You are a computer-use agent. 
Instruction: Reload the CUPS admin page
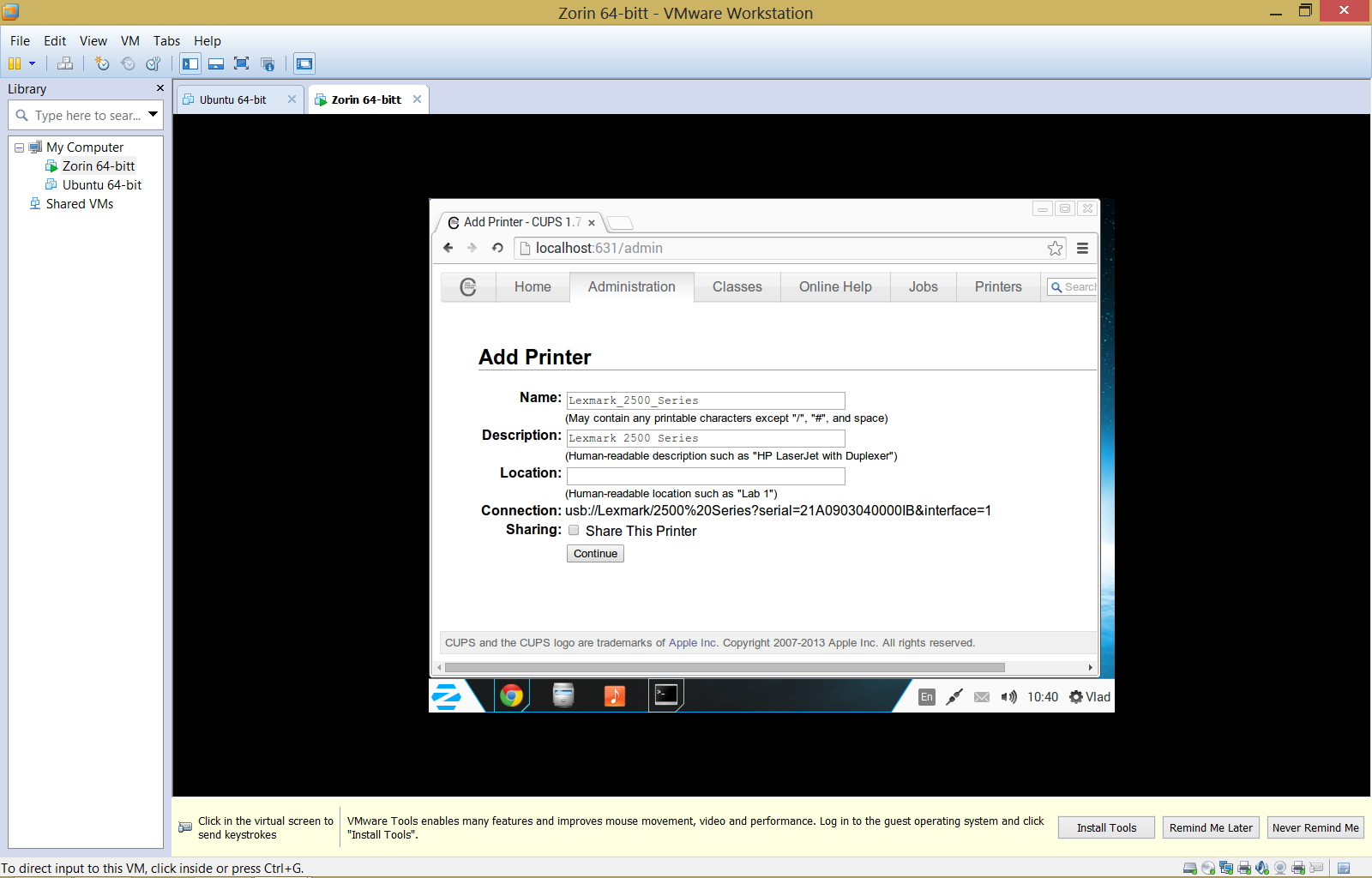click(x=497, y=248)
